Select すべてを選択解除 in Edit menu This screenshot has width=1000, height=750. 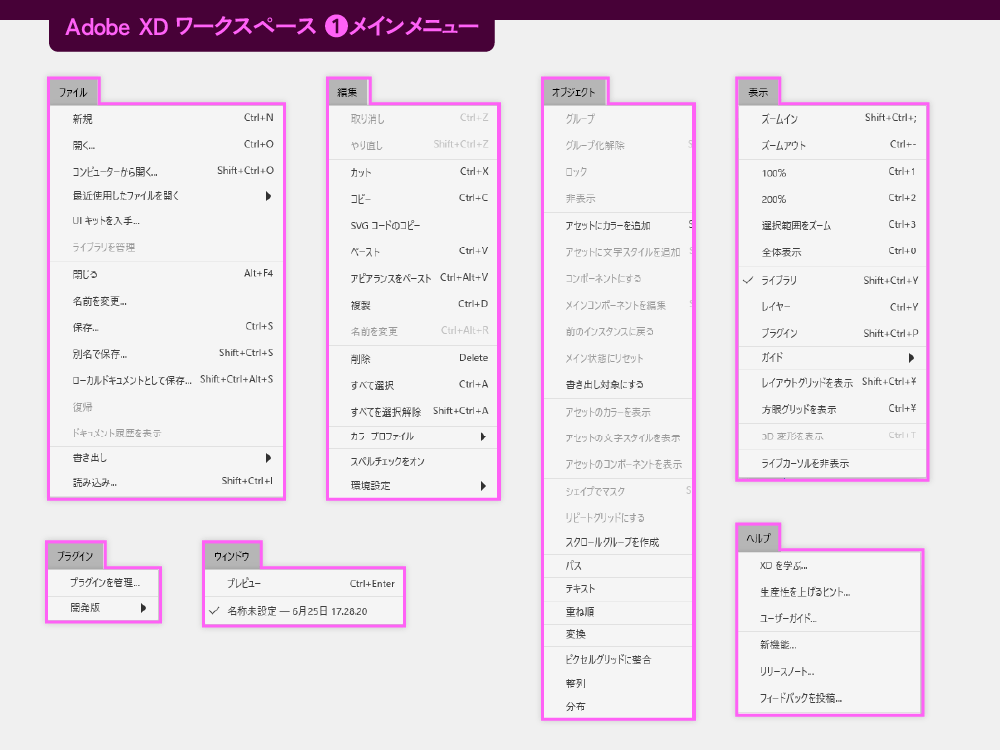click(x=413, y=411)
